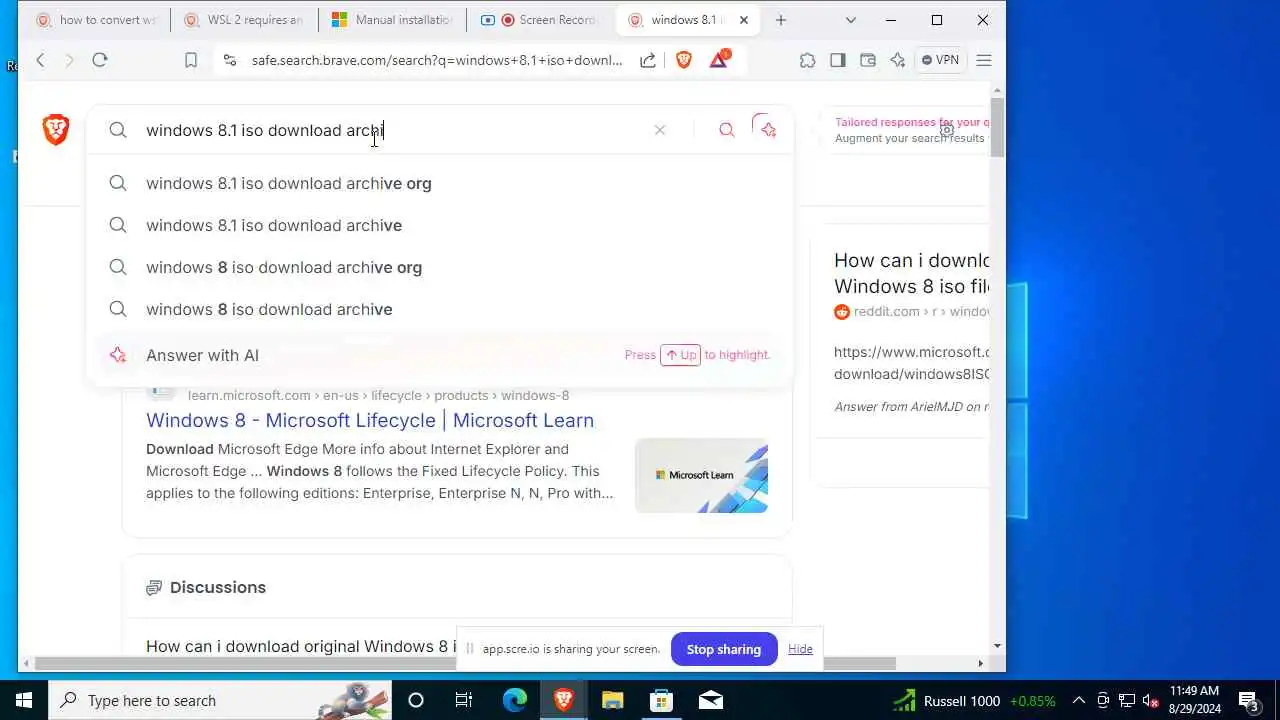Image resolution: width=1280 pixels, height=720 pixels.
Task: Open Brave Wallet icon
Action: 868,60
